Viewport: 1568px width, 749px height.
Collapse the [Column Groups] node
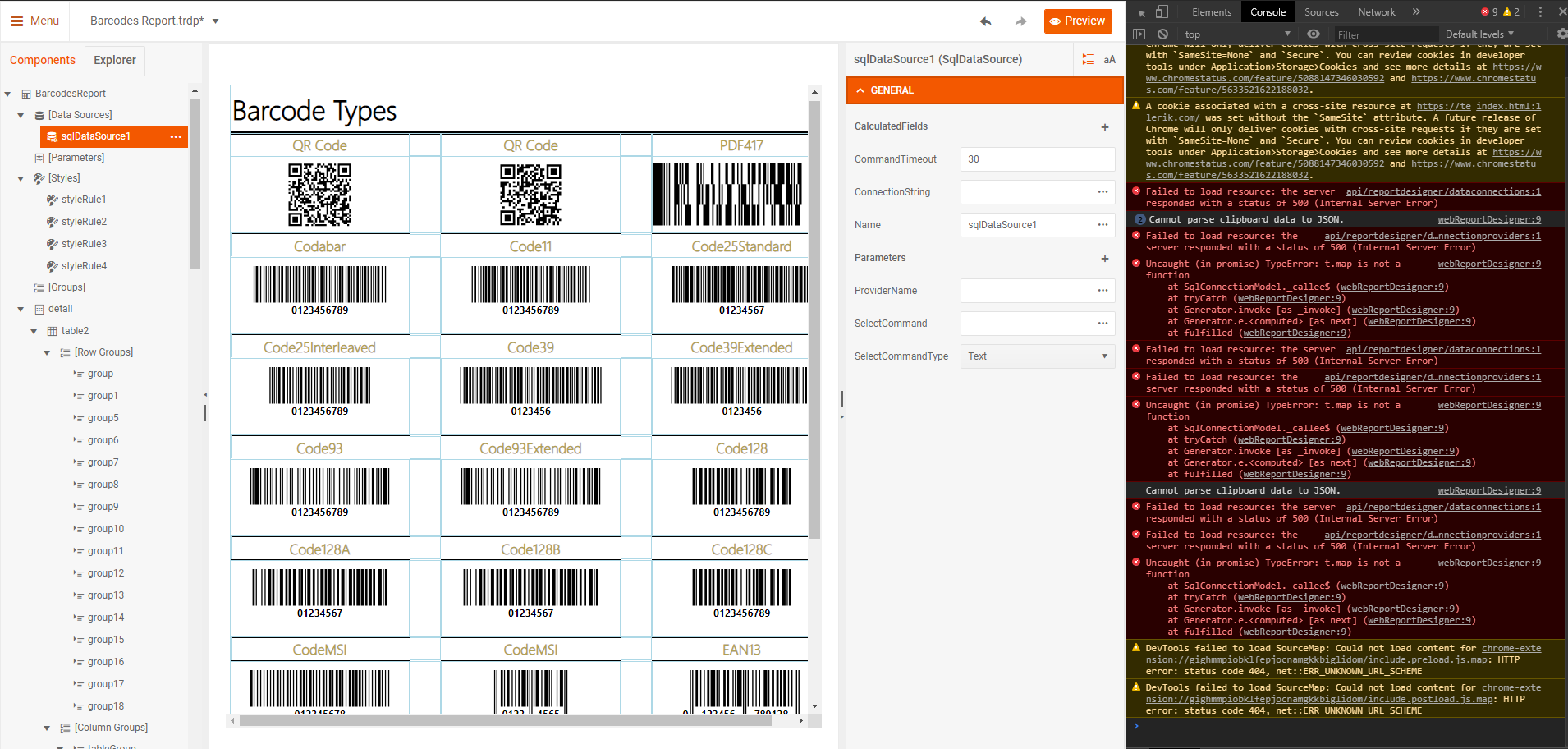click(x=47, y=728)
